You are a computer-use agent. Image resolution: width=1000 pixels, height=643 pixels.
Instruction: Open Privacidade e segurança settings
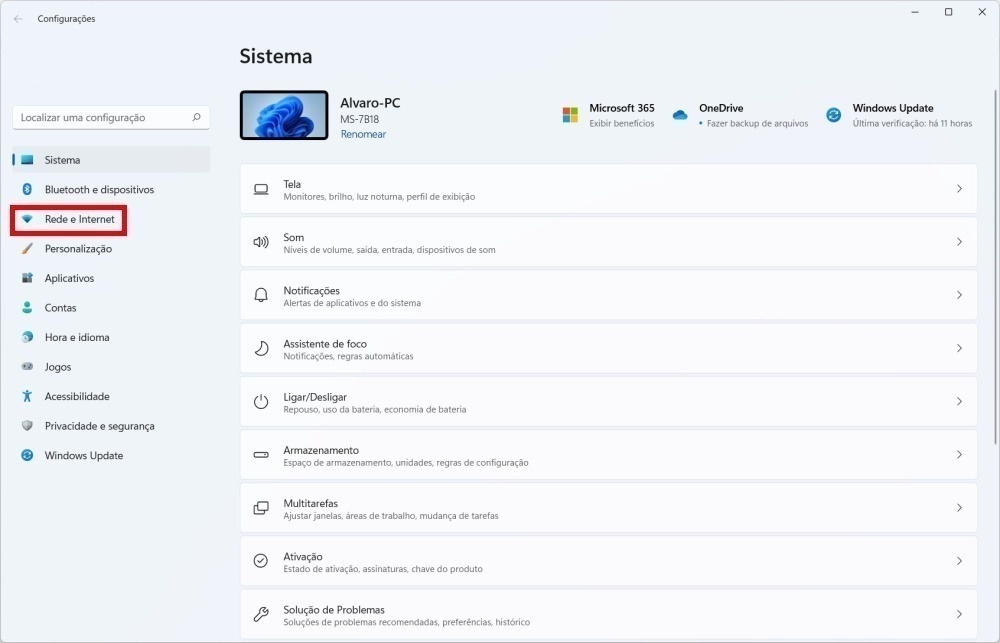pyautogui.click(x=111, y=425)
